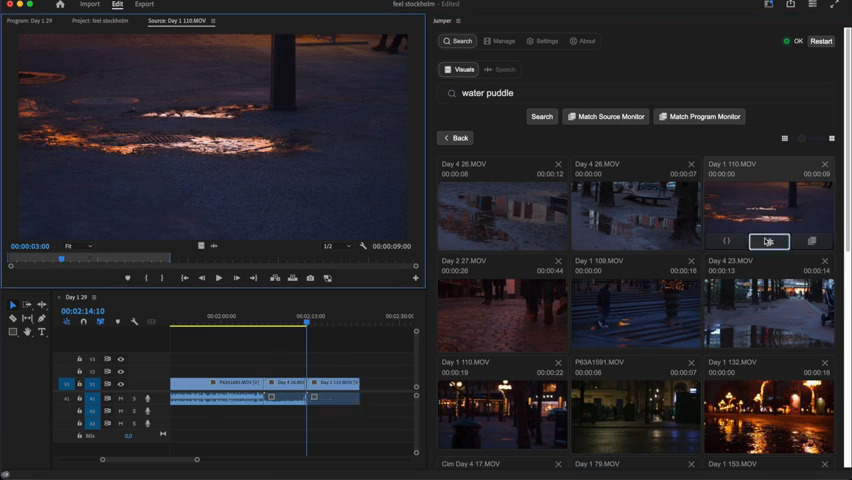Adjust the thumbnail size slider in Jumper
Viewport: 852px width, 480px height.
click(x=803, y=139)
